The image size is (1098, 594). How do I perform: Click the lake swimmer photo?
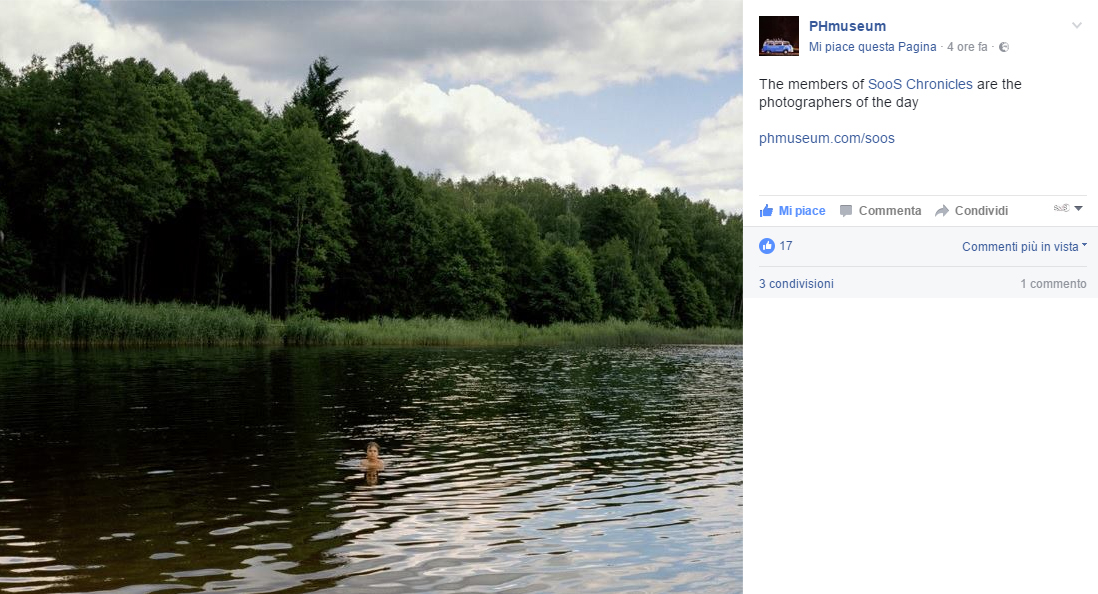pyautogui.click(x=371, y=297)
